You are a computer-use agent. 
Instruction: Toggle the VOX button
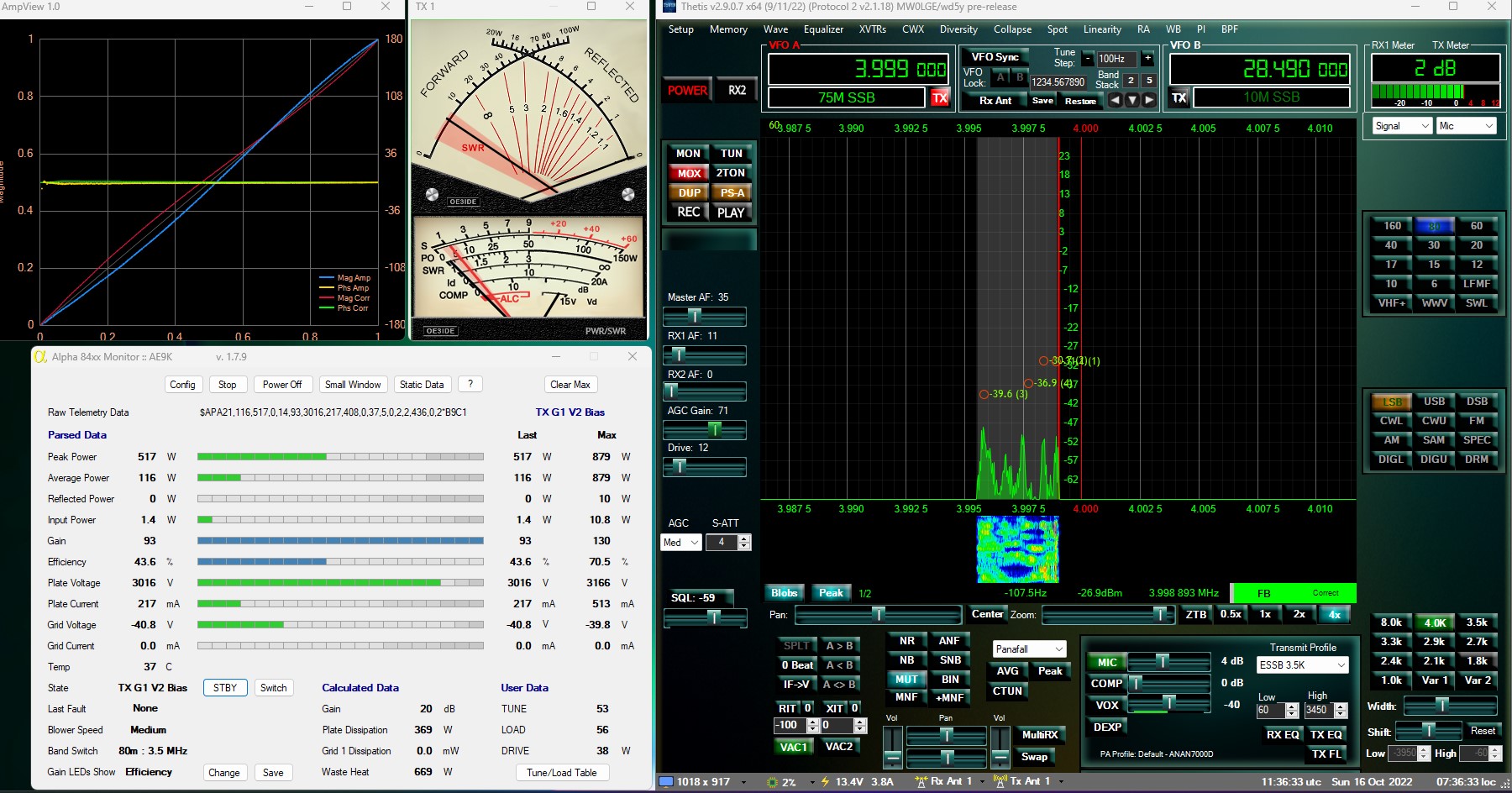tap(1107, 706)
